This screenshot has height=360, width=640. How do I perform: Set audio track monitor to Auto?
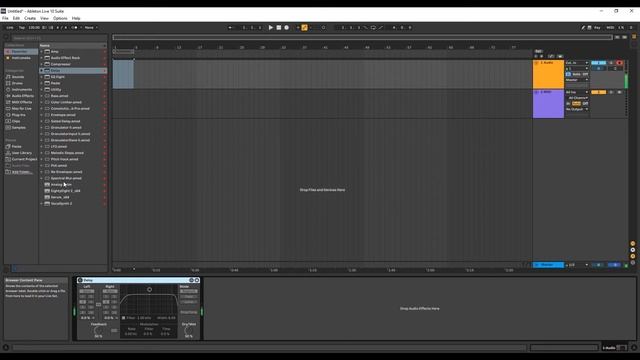pos(576,74)
